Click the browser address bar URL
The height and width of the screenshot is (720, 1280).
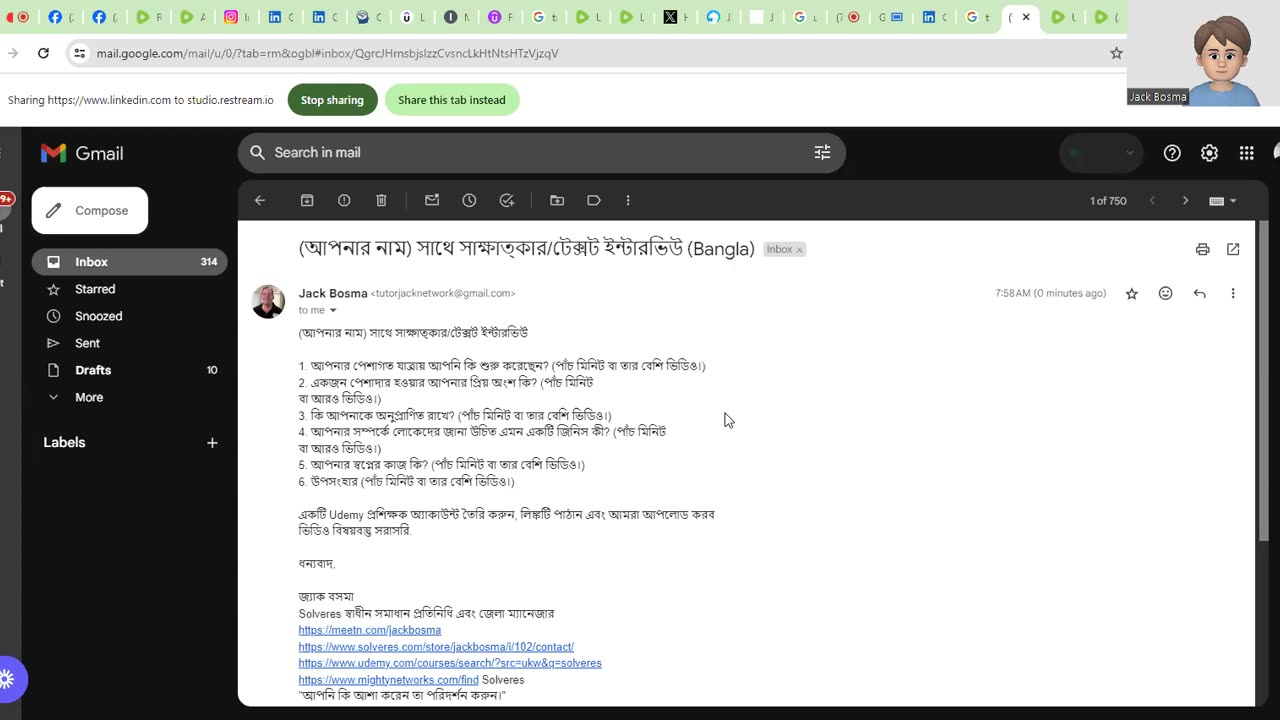[x=327, y=53]
